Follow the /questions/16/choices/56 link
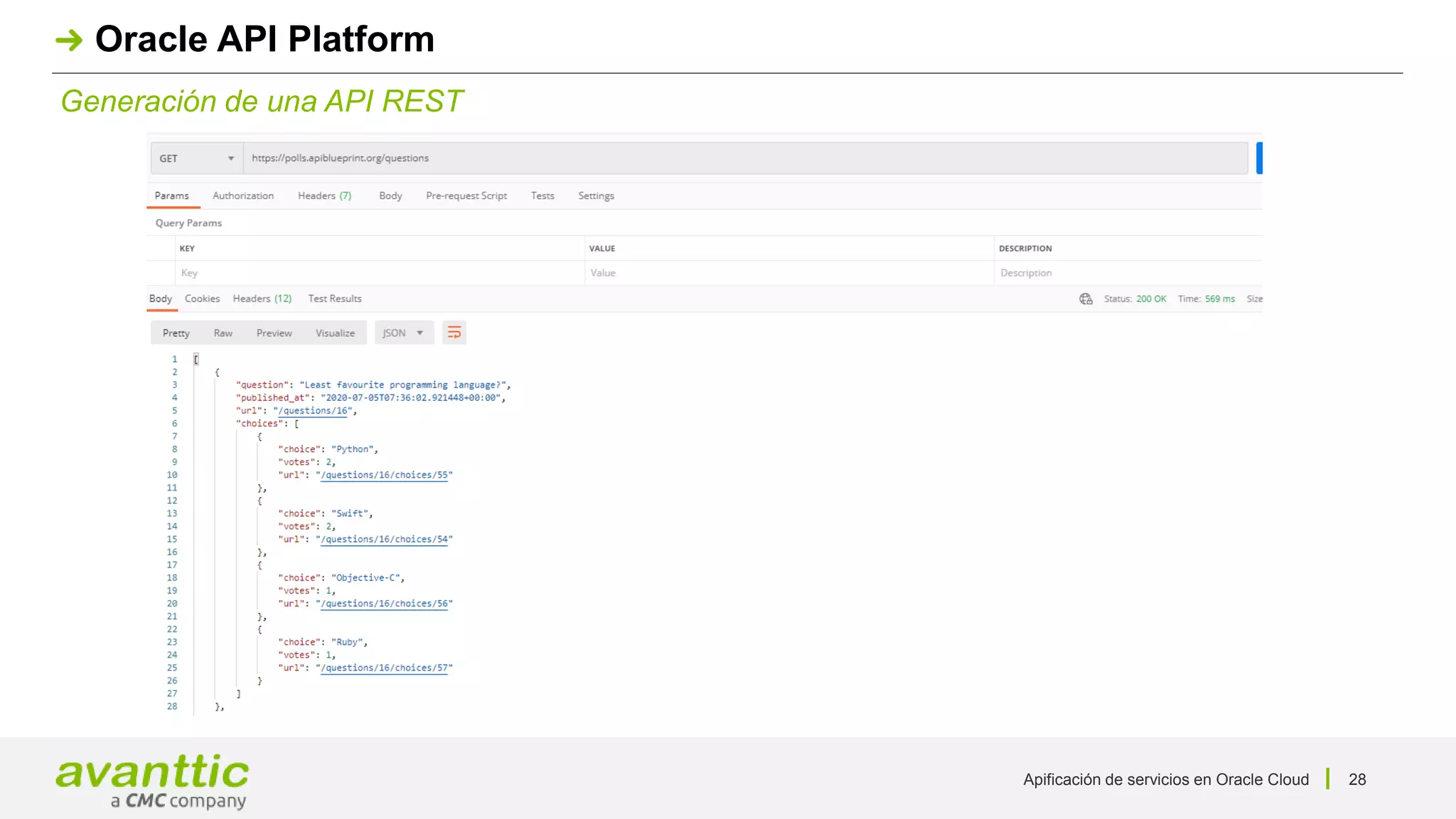This screenshot has width=1456, height=819. click(x=384, y=604)
